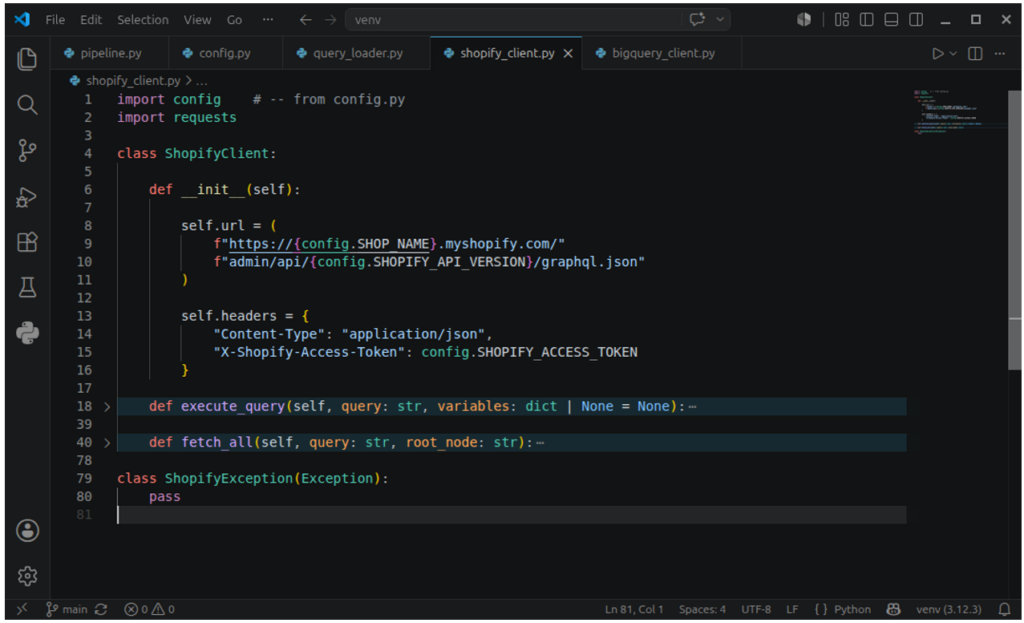Open the Extensions view

click(x=27, y=242)
